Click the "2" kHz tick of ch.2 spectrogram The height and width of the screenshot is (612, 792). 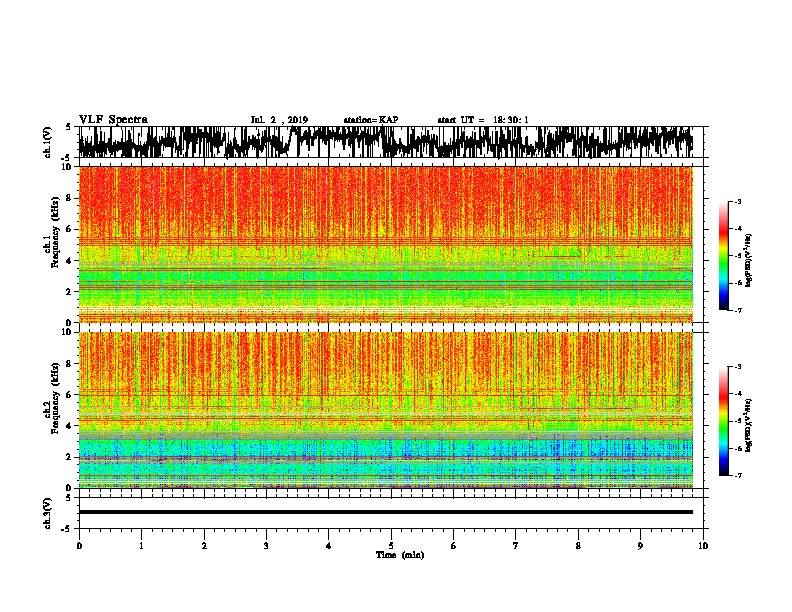point(69,457)
